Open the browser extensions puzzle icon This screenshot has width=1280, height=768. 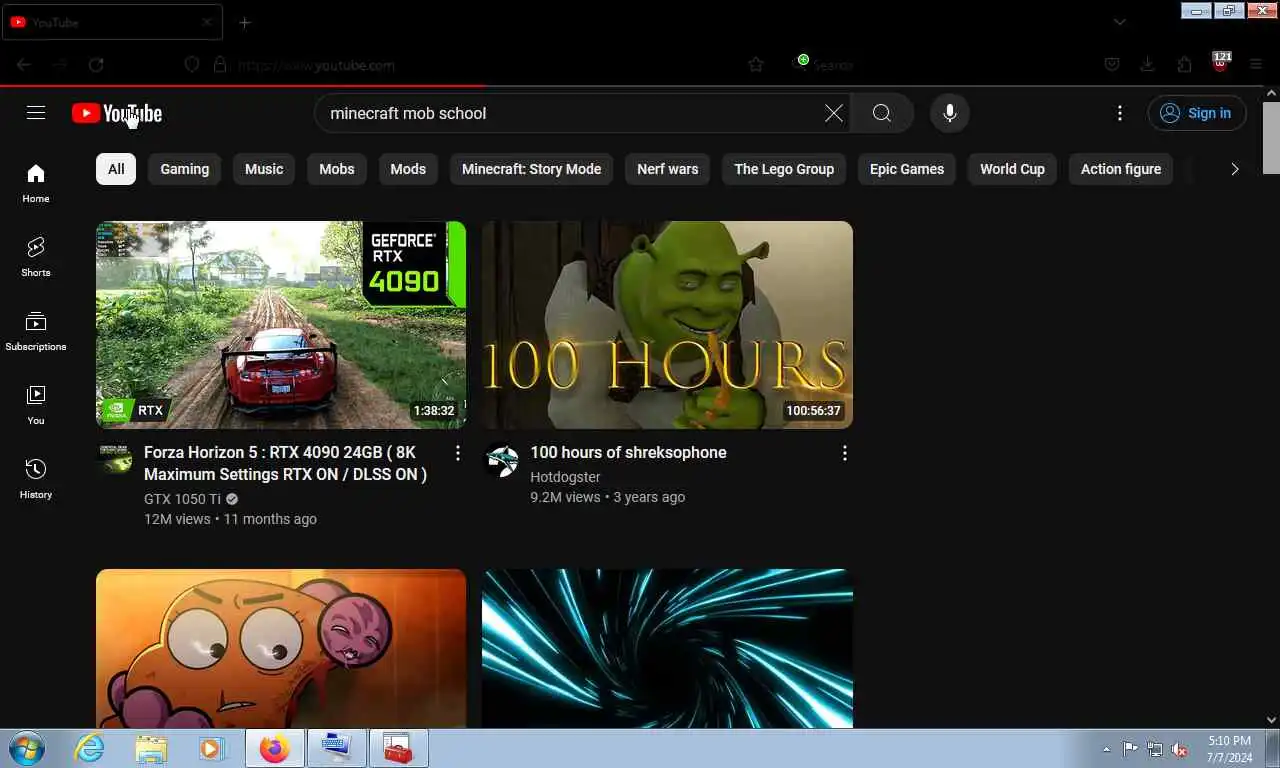1184,65
